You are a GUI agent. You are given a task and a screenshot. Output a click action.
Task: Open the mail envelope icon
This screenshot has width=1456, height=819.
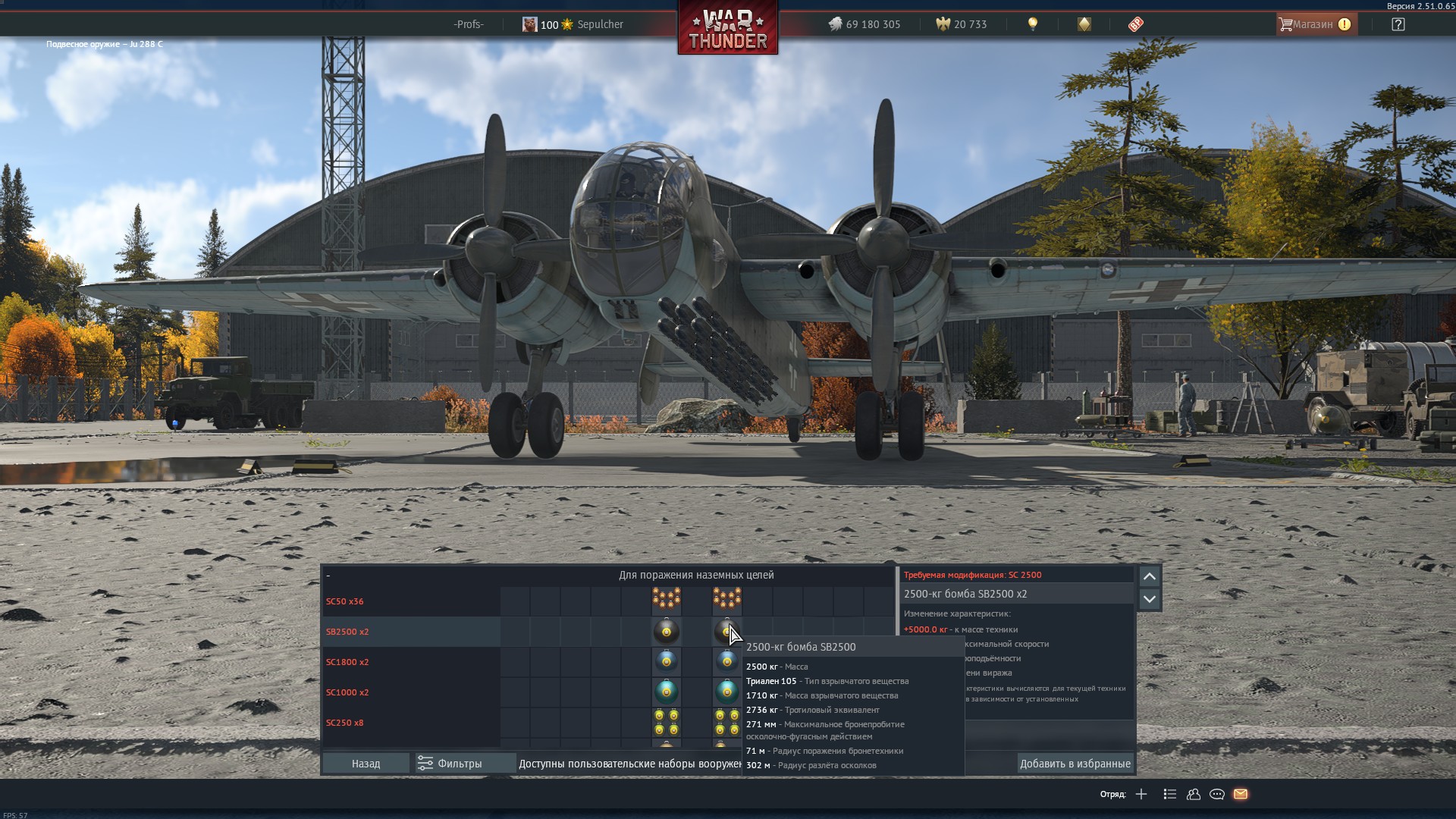(1241, 794)
